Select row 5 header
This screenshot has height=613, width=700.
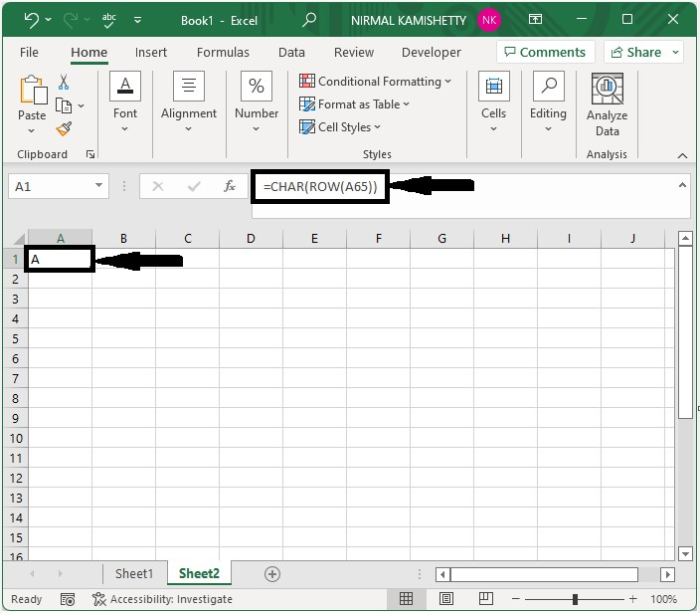pyautogui.click(x=16, y=339)
